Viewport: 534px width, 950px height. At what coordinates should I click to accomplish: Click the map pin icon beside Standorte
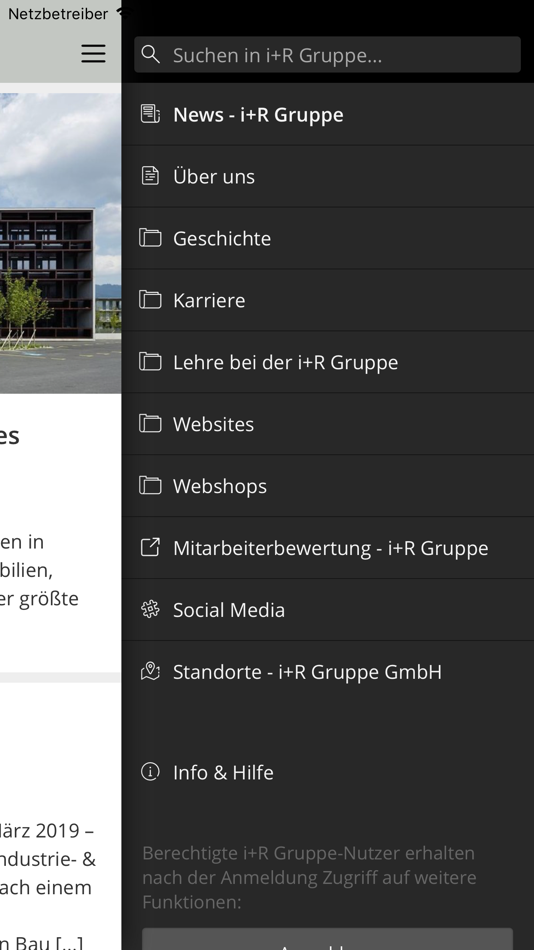(x=150, y=671)
